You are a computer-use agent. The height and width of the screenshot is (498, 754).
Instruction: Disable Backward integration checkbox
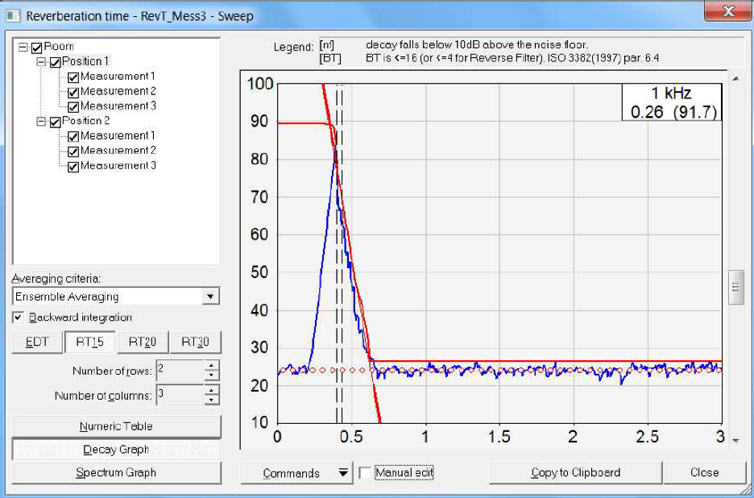tap(19, 318)
